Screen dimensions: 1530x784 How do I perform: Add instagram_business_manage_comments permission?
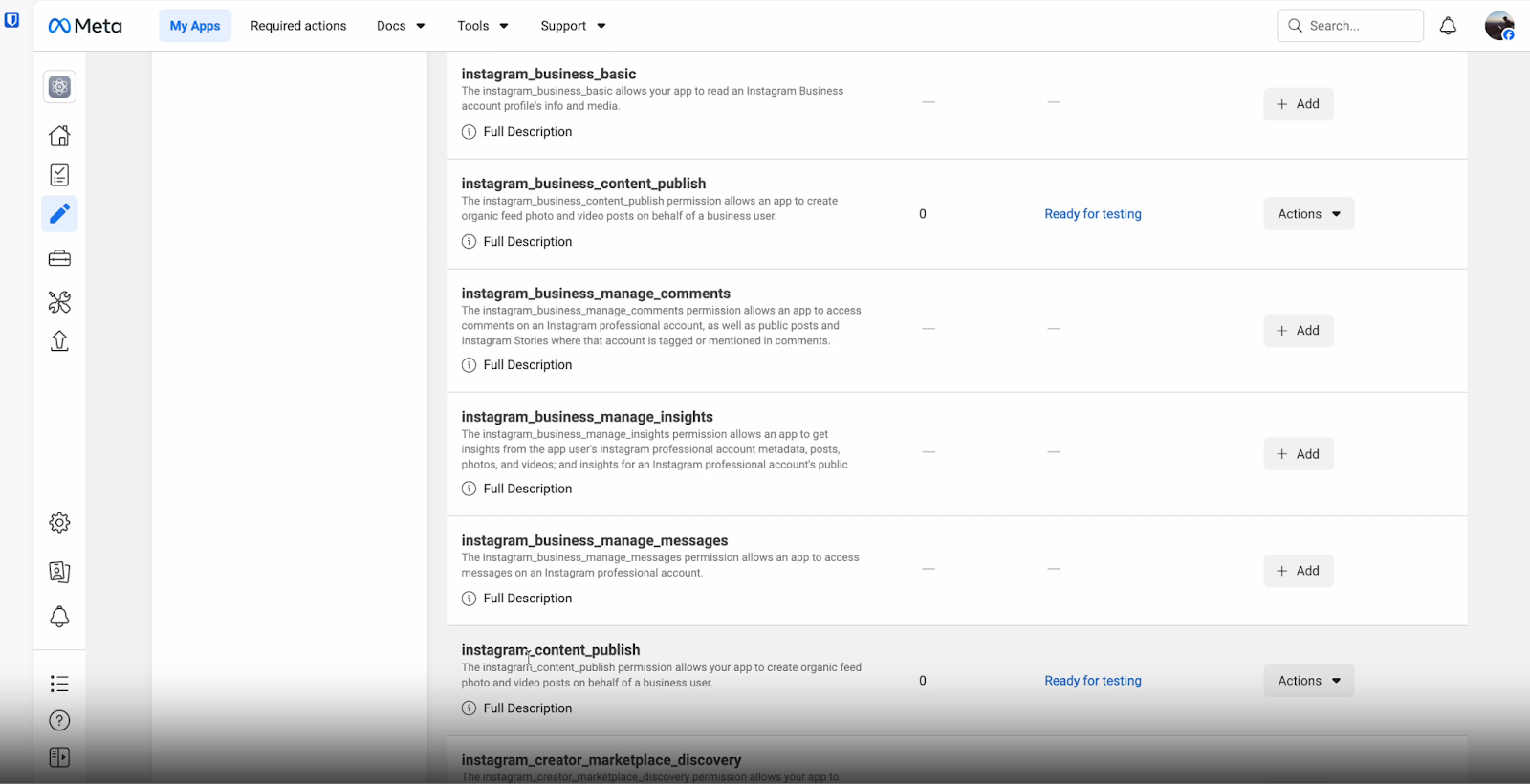coord(1299,331)
